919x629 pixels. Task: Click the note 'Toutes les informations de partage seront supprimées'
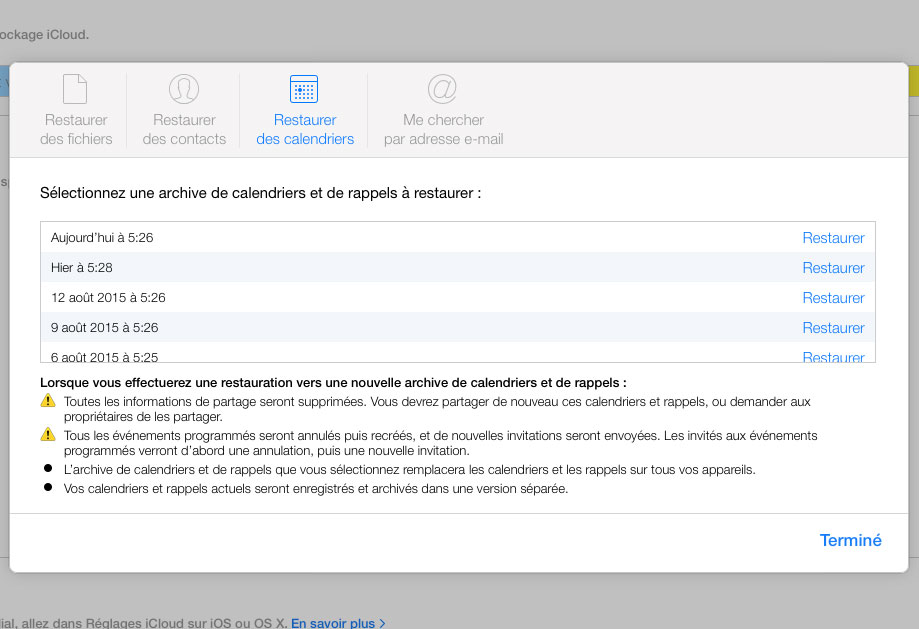tap(437, 409)
